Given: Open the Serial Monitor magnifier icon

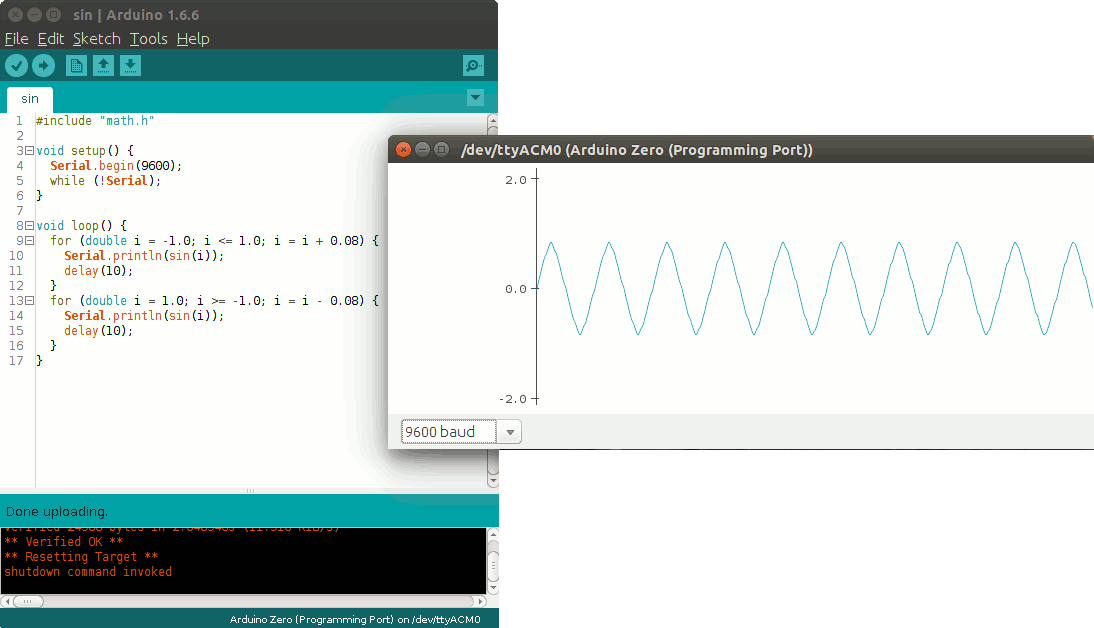Looking at the screenshot, I should 473,66.
